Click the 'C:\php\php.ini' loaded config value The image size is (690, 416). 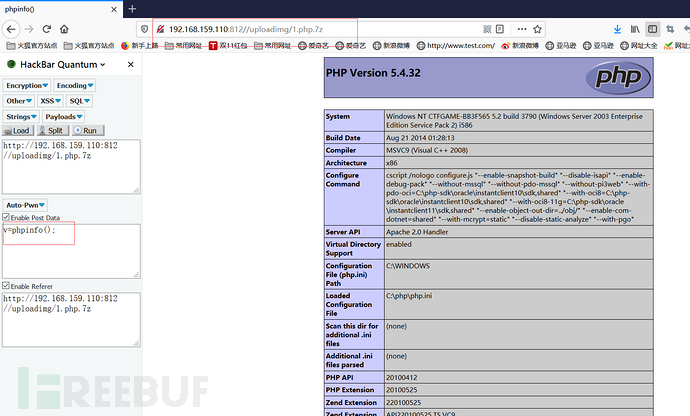coord(409,296)
